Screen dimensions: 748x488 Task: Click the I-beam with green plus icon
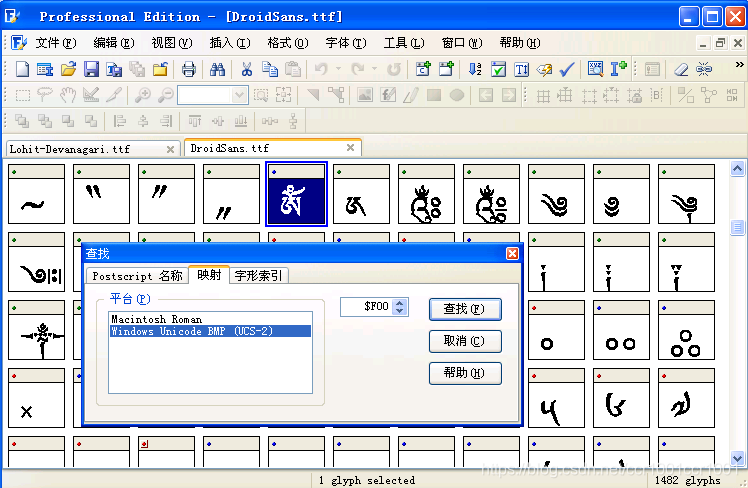click(x=619, y=69)
